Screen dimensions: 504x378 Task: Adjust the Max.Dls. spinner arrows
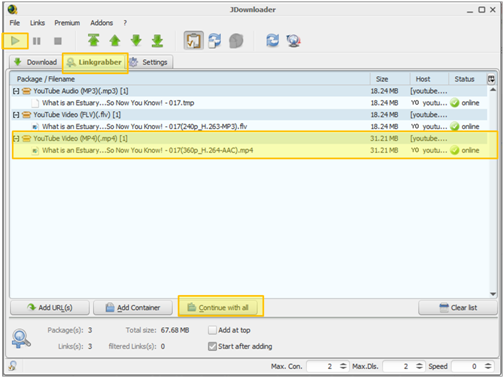420,366
